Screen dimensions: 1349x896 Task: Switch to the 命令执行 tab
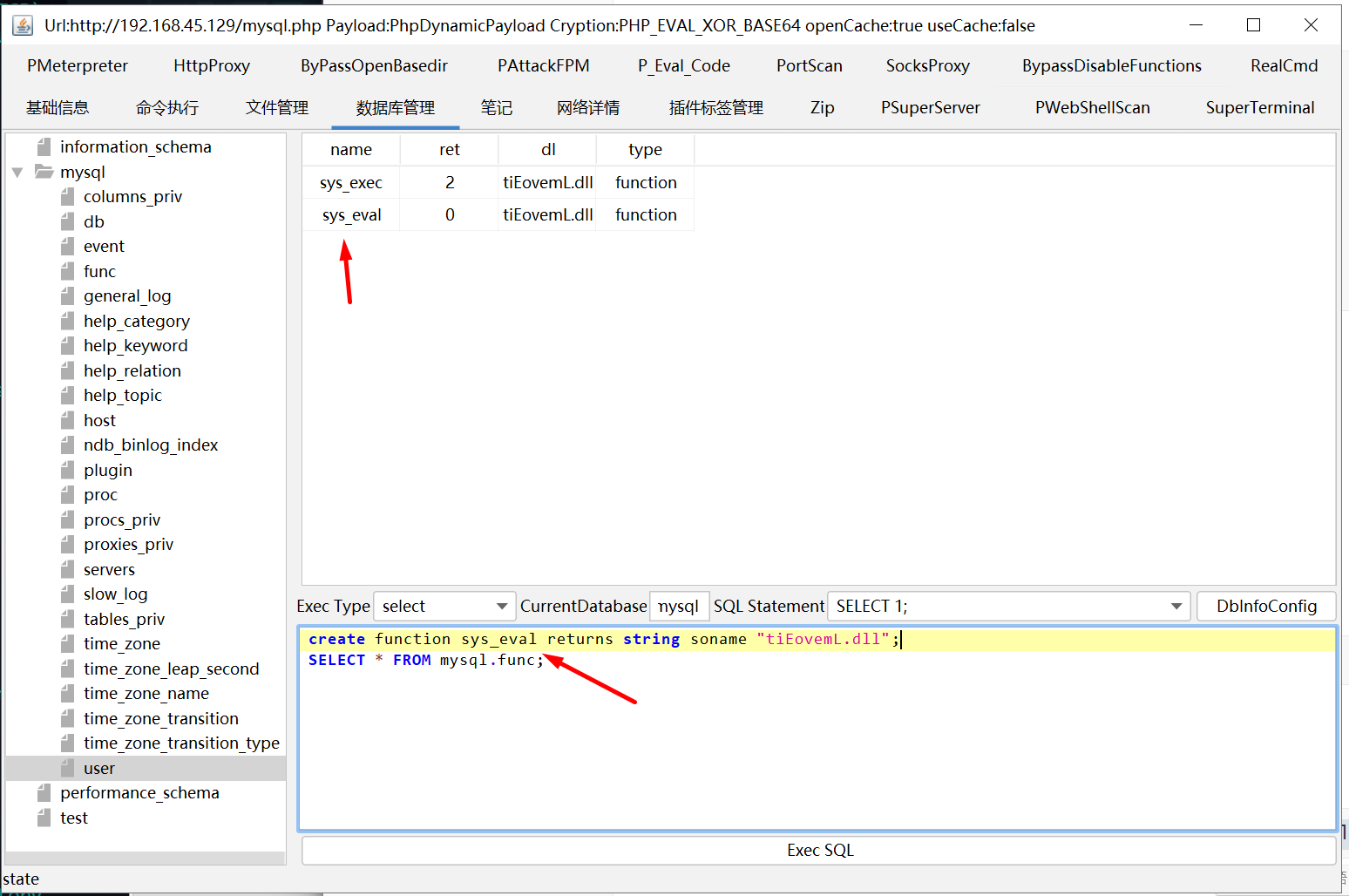(167, 107)
